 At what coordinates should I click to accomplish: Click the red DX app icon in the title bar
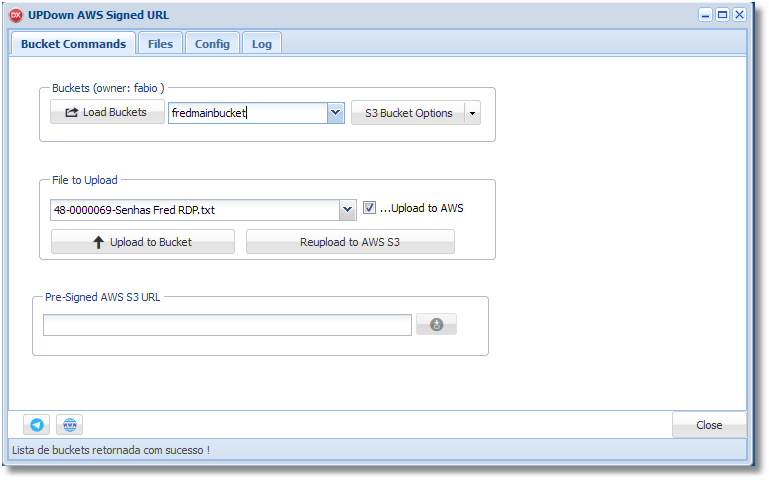coord(16,15)
